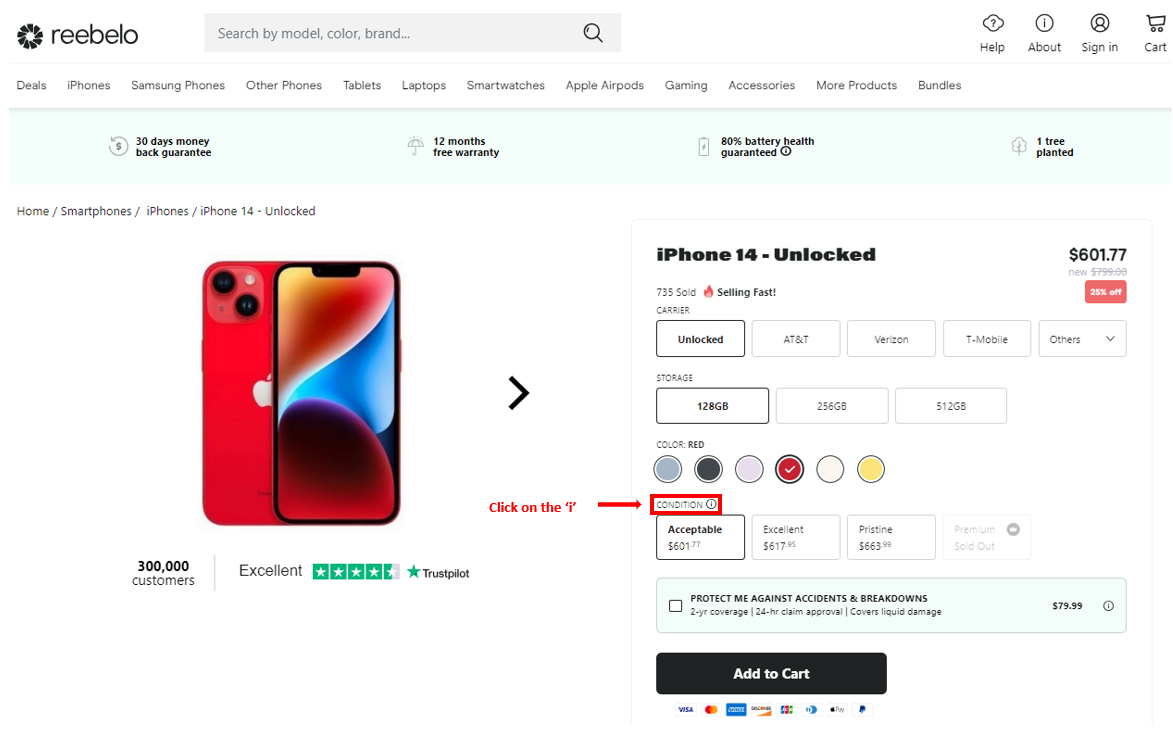Open Help via the question mark icon
The height and width of the screenshot is (737, 1173).
click(x=992, y=25)
